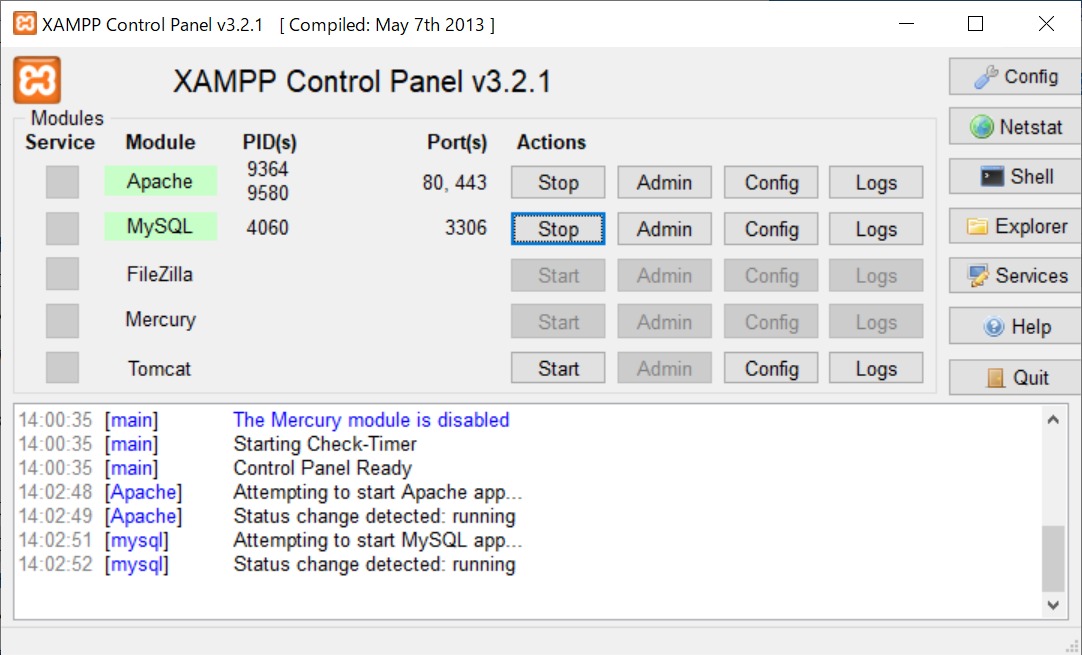Click the Mercury module name

click(x=161, y=320)
